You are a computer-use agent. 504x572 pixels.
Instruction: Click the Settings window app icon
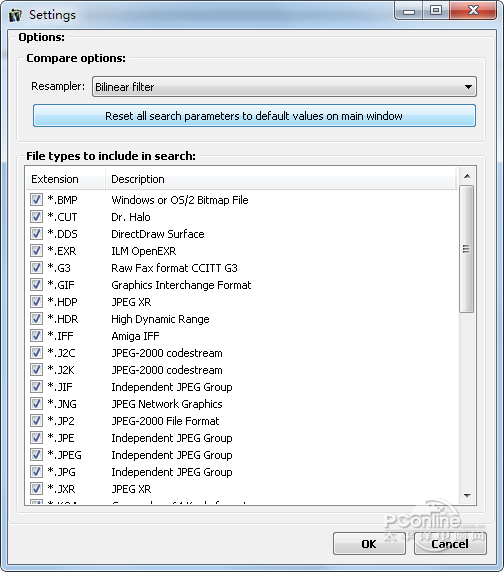point(16,15)
